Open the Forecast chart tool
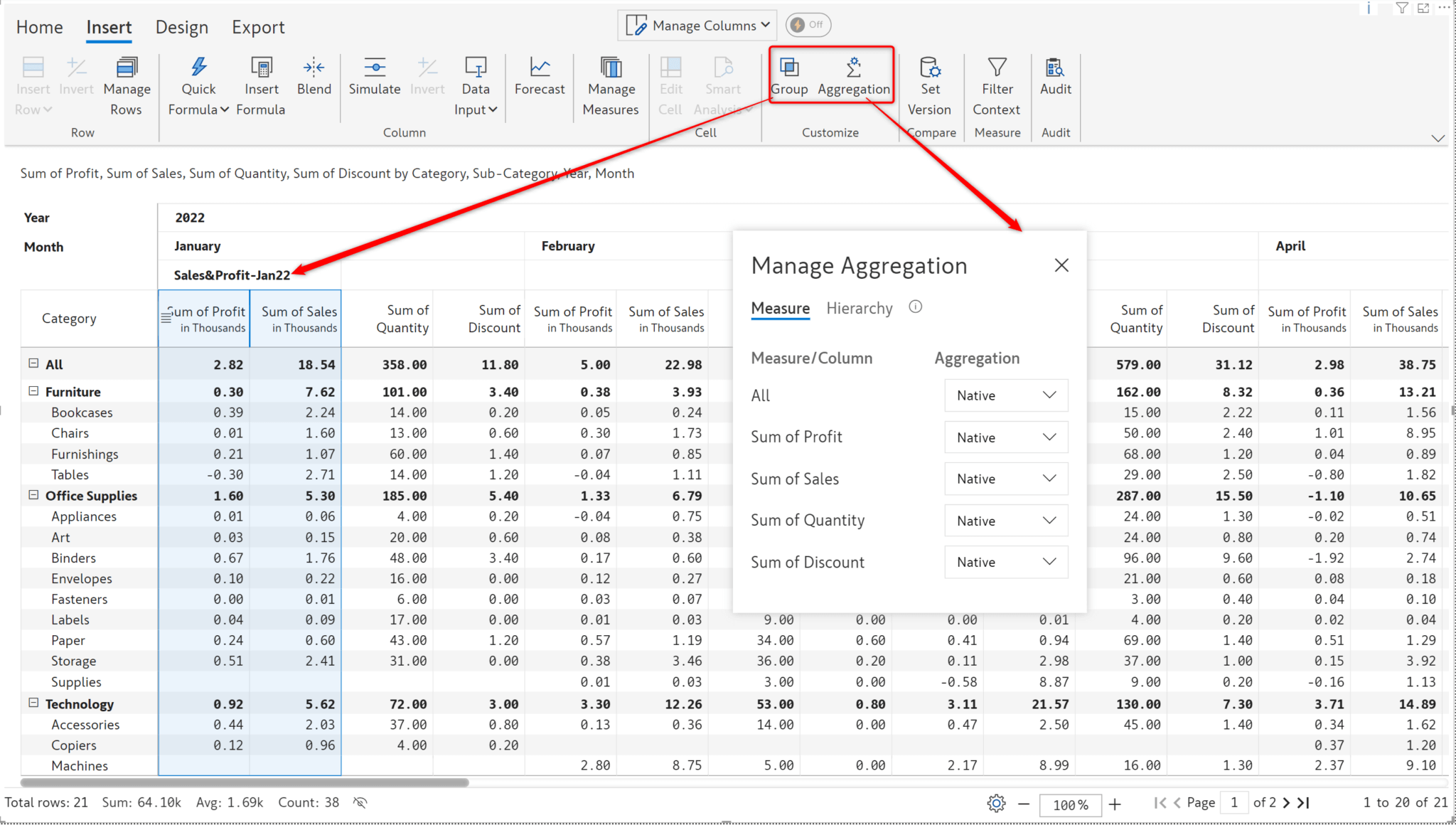Image resolution: width=1456 pixels, height=825 pixels. [x=540, y=67]
